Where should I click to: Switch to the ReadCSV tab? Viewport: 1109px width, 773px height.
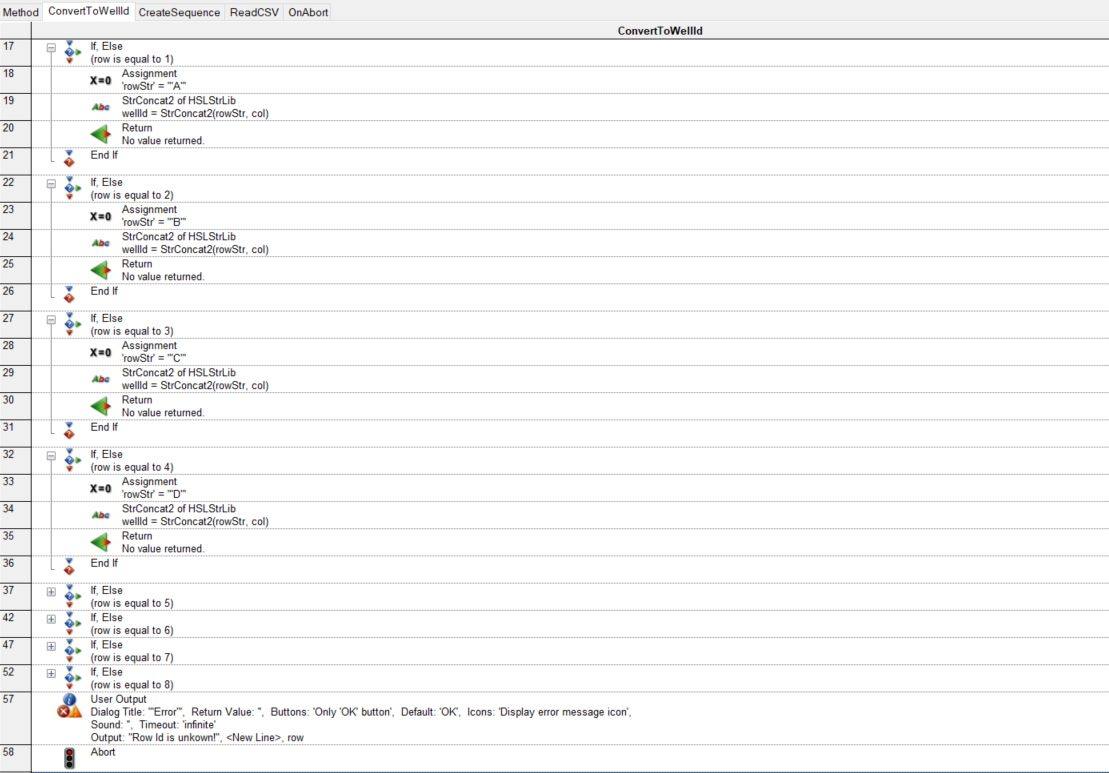tap(254, 12)
